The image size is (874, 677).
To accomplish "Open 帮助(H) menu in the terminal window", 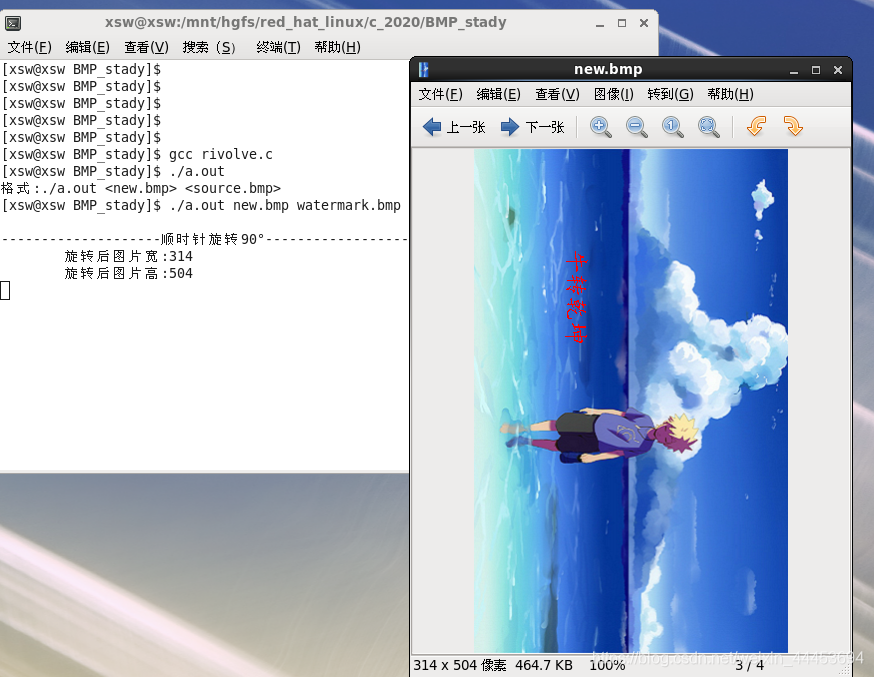I will point(337,47).
